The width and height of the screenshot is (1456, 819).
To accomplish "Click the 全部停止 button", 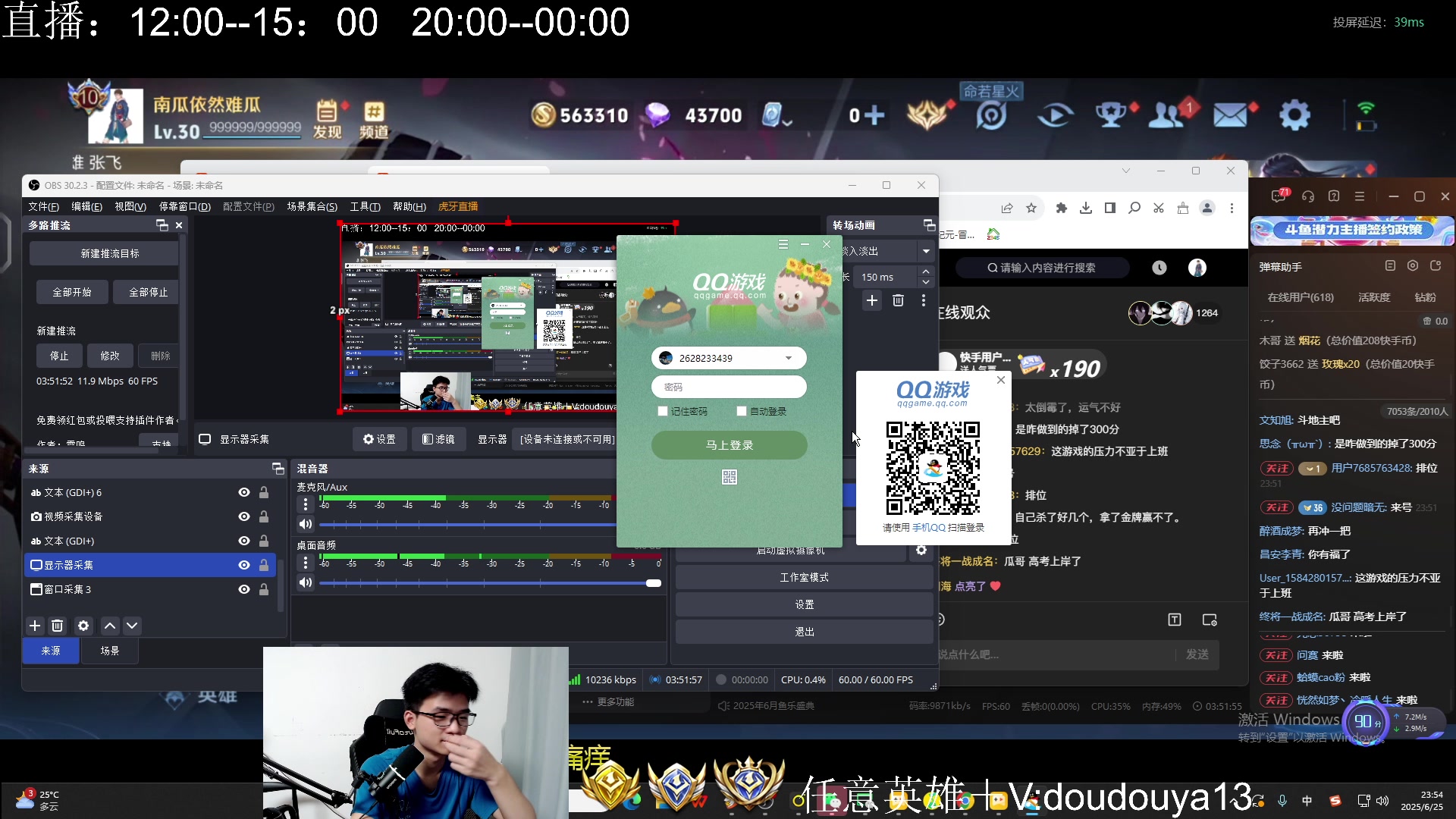I will [148, 292].
